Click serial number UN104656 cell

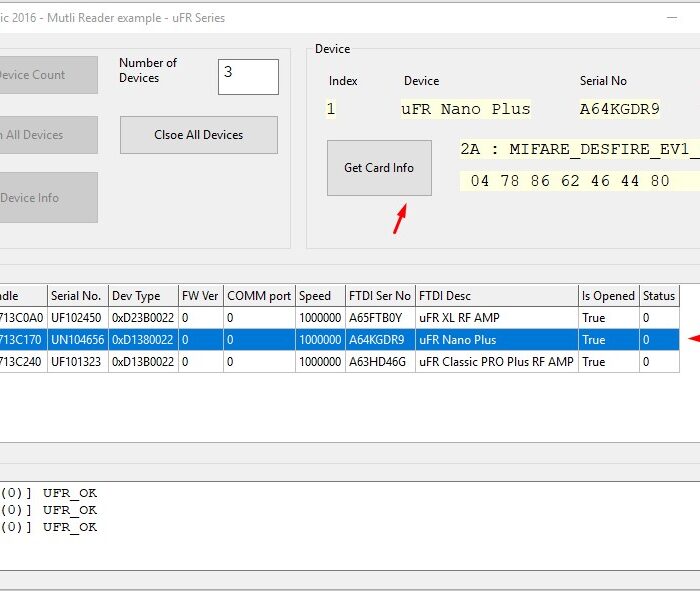[x=78, y=340]
